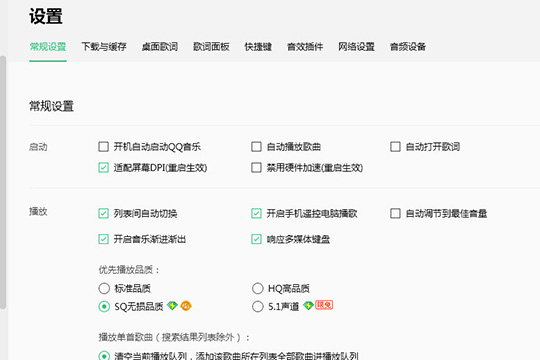Uncheck 开启手机遥控电脑播歌 checkbox
Screen dimensions: 540x360
point(256,214)
